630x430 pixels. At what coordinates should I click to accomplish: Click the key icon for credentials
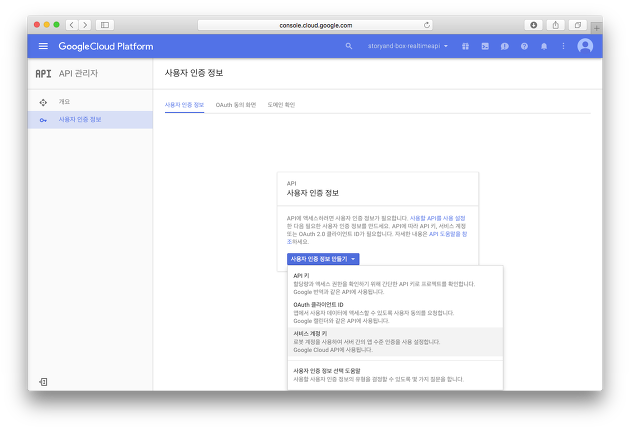point(43,120)
